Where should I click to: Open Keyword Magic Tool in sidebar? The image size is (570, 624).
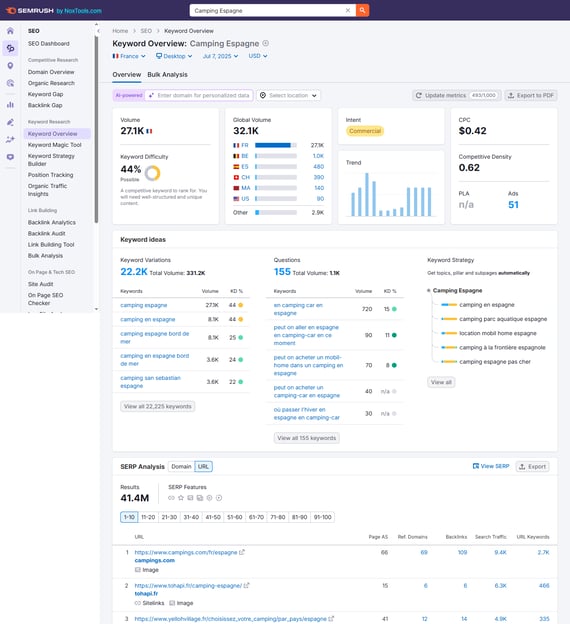(x=55, y=145)
